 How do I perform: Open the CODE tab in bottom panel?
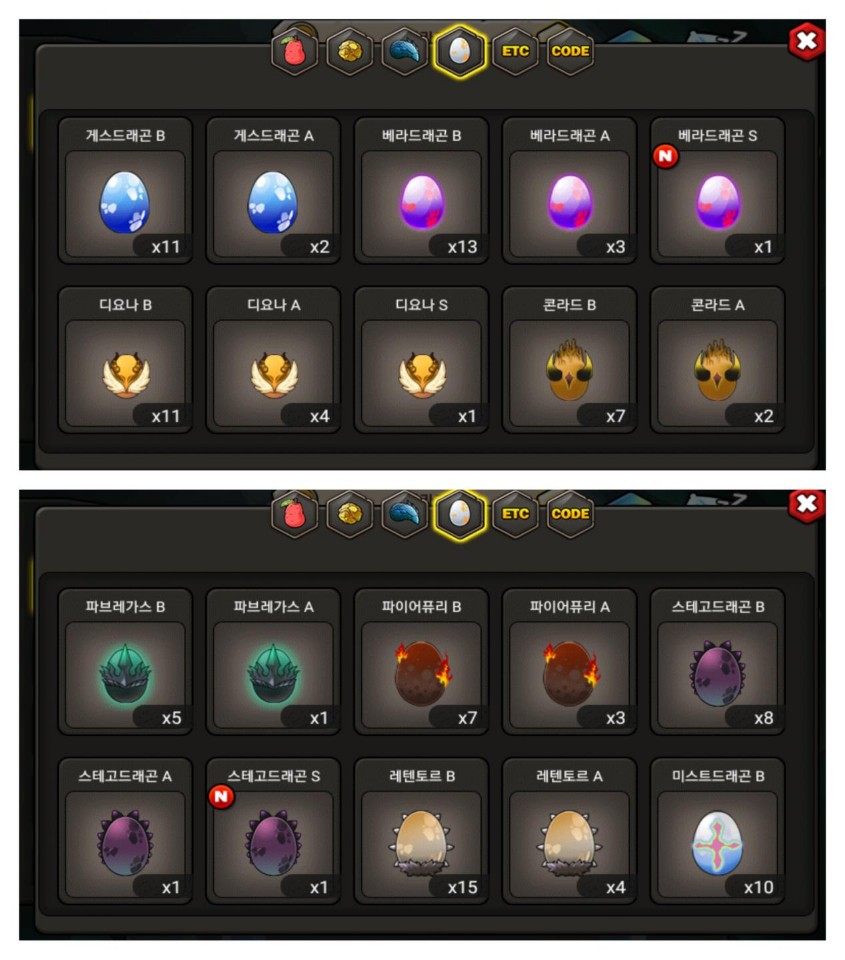tap(570, 514)
